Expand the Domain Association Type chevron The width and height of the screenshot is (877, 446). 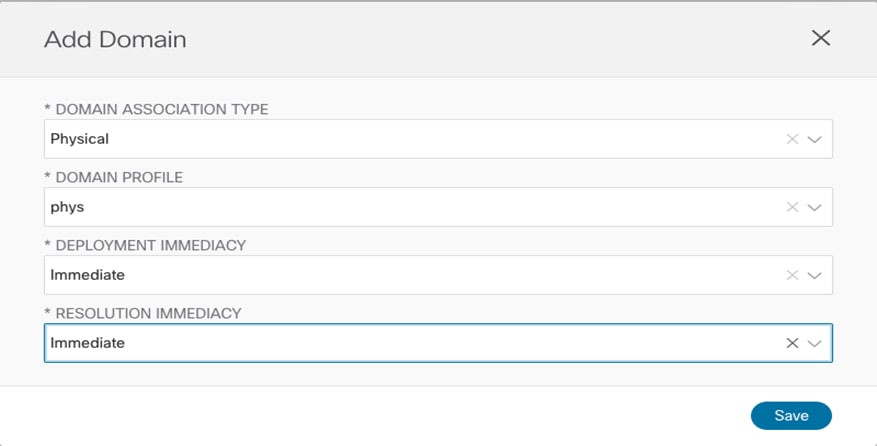point(814,139)
